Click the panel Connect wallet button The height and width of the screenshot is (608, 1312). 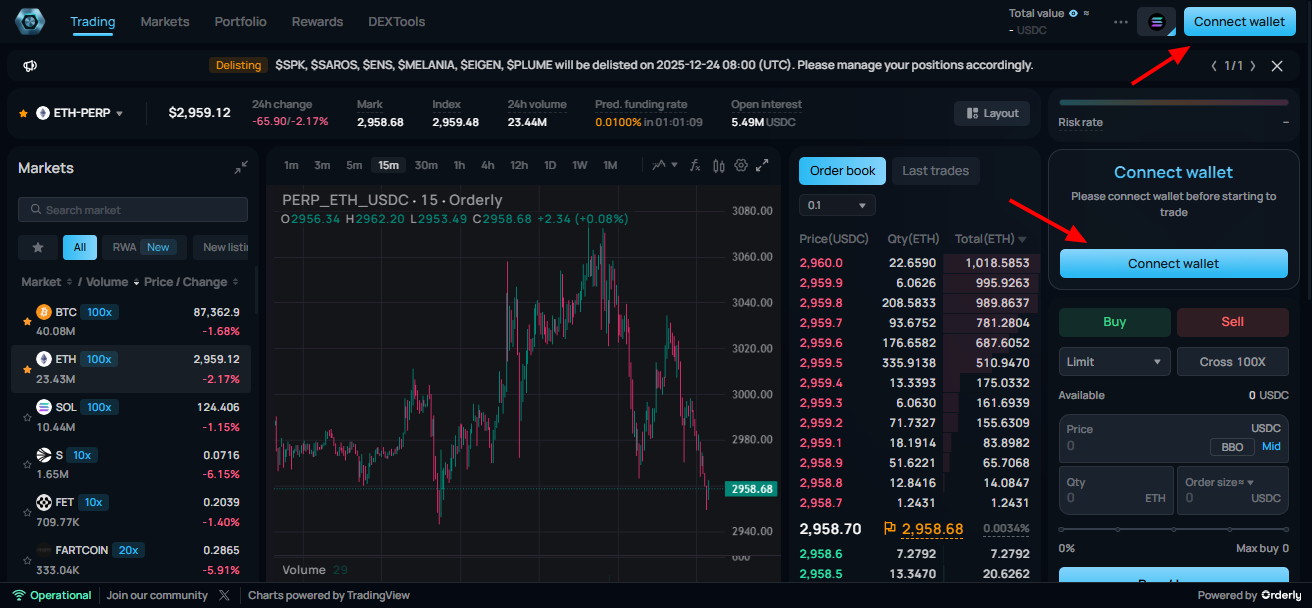(1173, 263)
